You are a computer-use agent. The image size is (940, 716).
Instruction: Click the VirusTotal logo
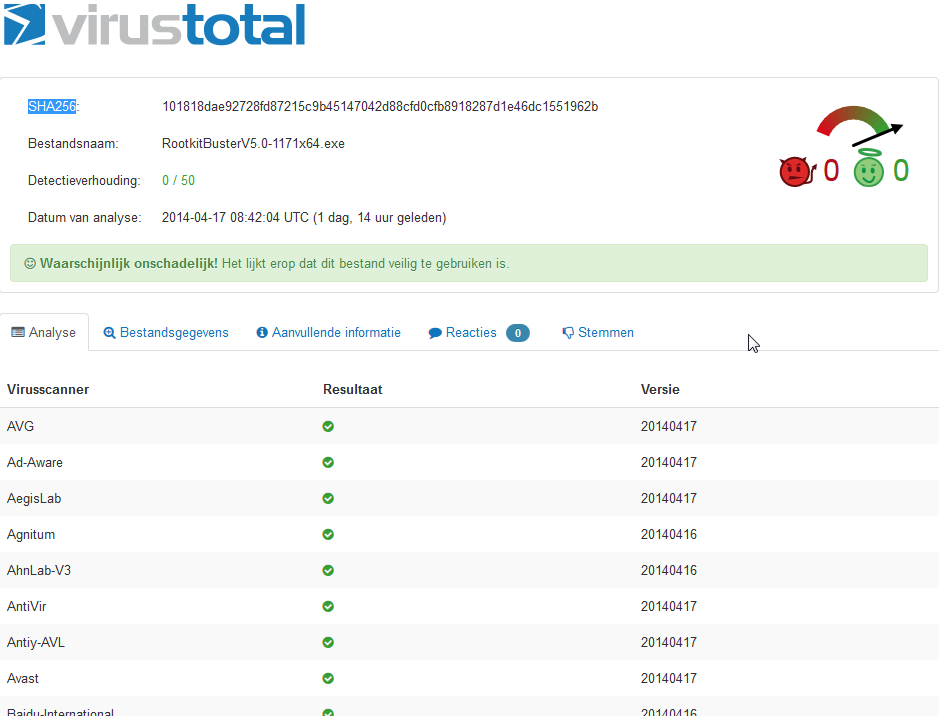pos(154,24)
